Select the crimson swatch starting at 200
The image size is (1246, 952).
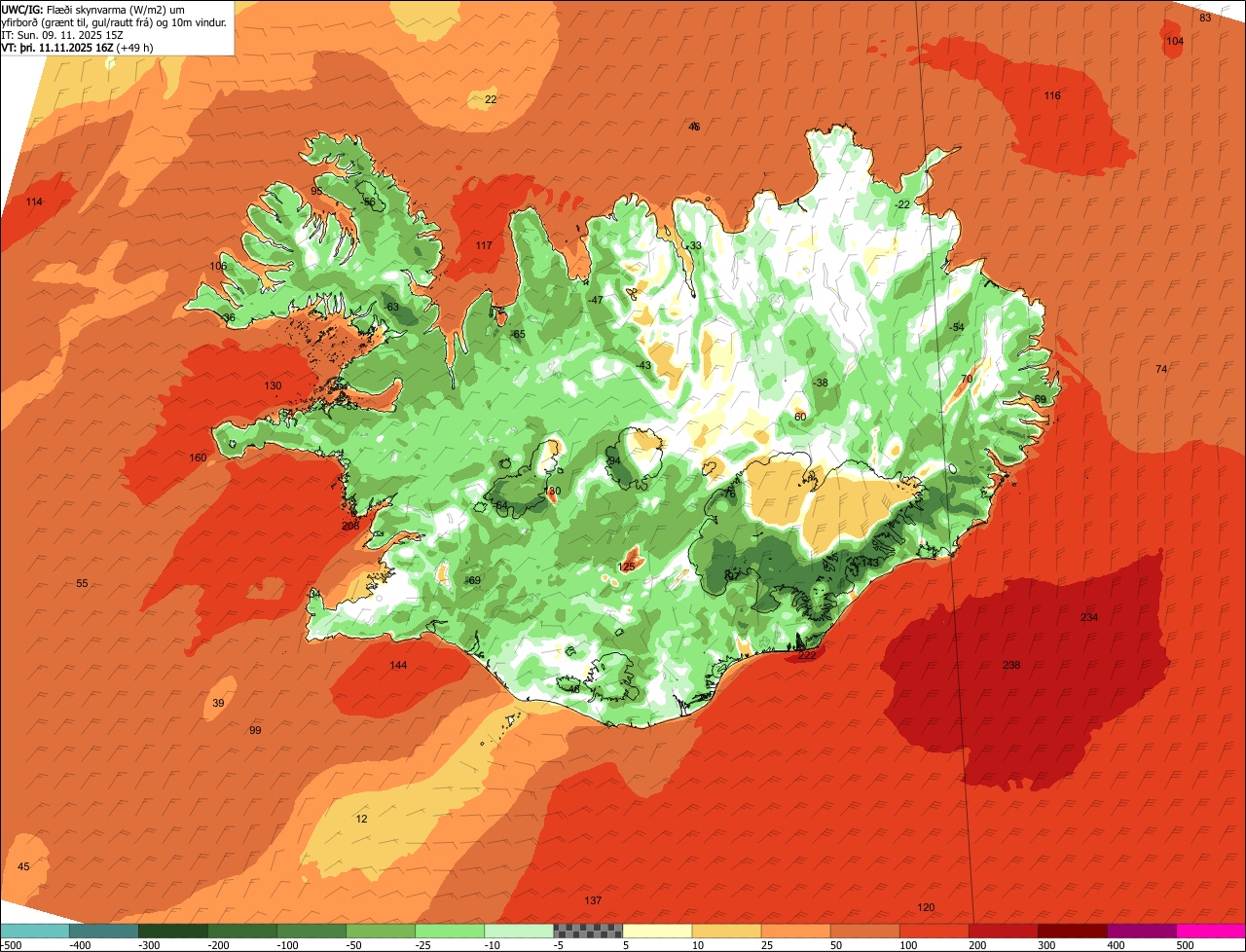click(x=1002, y=930)
